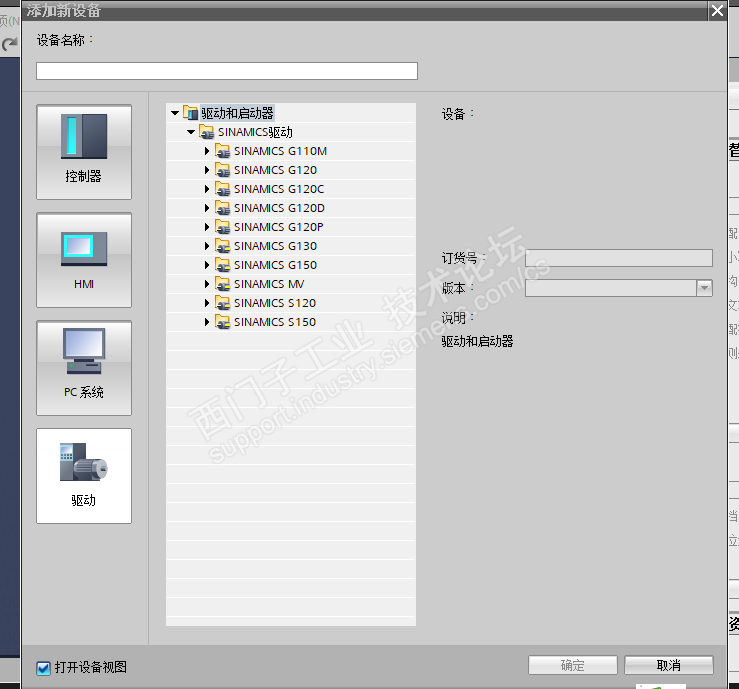Click the 打开设备视图 label text
Screen dimensions: 739x689
click(90, 667)
